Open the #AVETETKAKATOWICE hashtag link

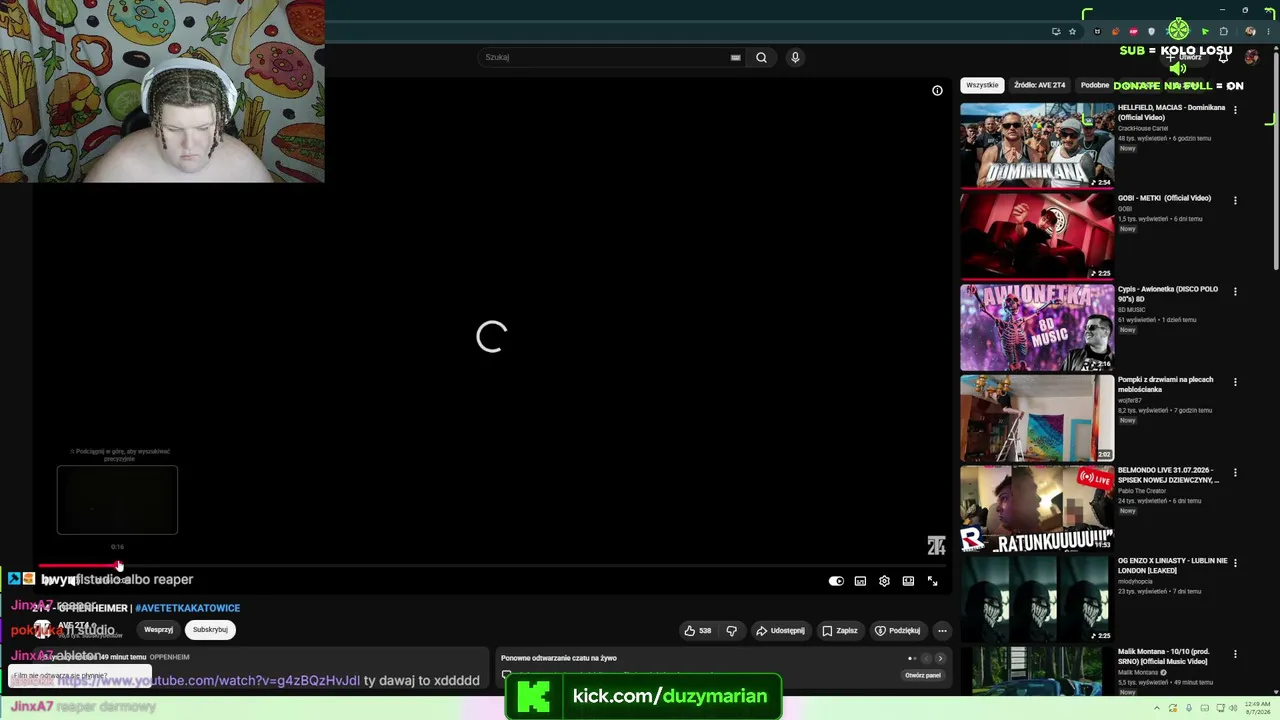tap(188, 608)
